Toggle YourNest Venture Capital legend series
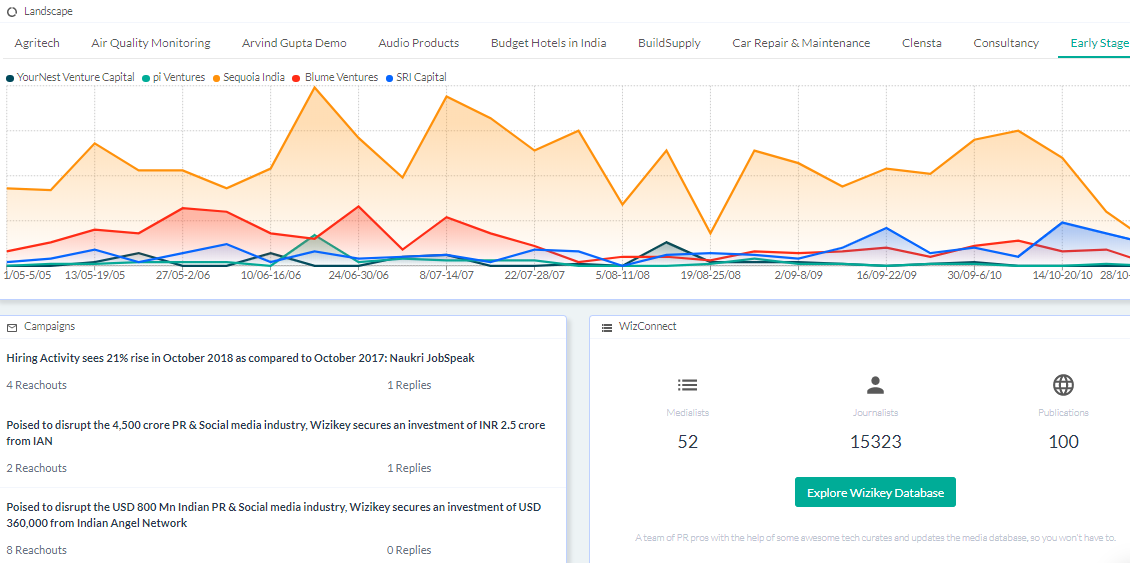 coord(70,77)
